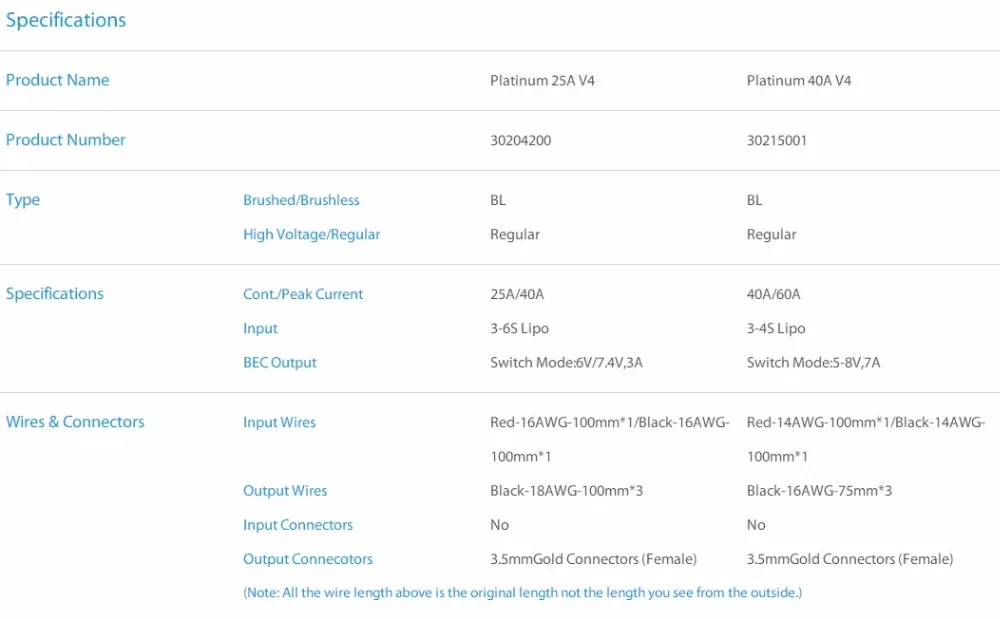
Task: Click the 'Cont./Peak Current' label
Action: point(303,295)
